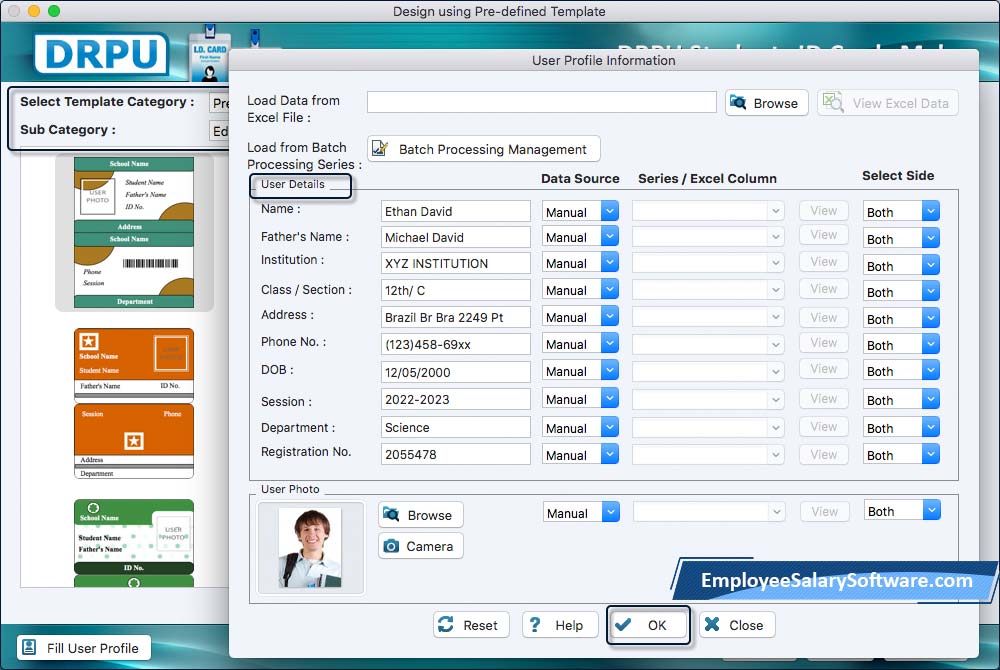1000x670 pixels.
Task: Open Select Side dropdown for Father's Name
Action: [x=901, y=238]
